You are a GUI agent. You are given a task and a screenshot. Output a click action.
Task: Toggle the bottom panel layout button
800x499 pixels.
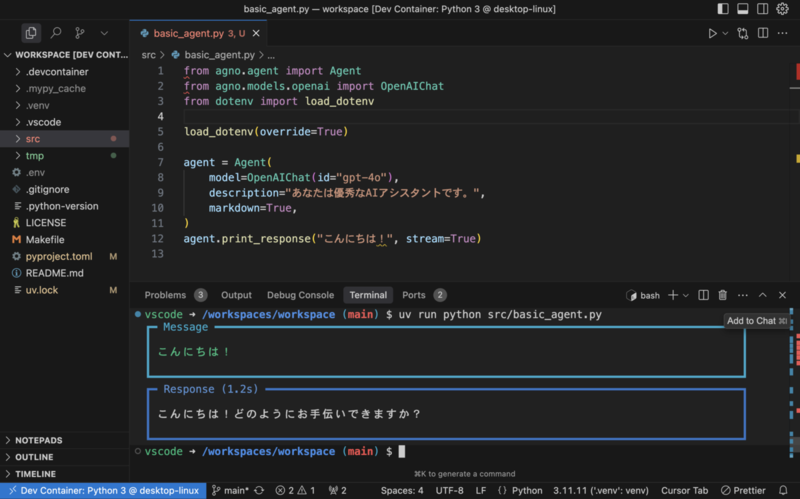click(x=743, y=9)
